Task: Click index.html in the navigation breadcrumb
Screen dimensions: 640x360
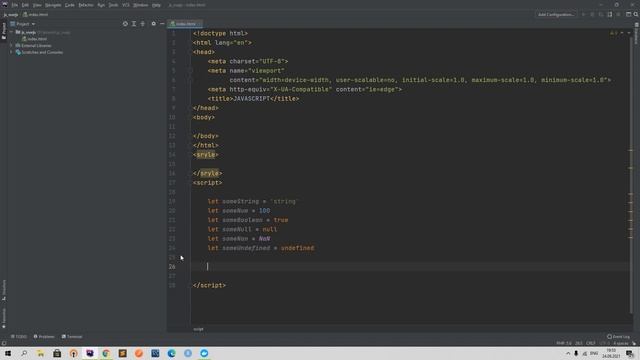Action: (x=36, y=14)
